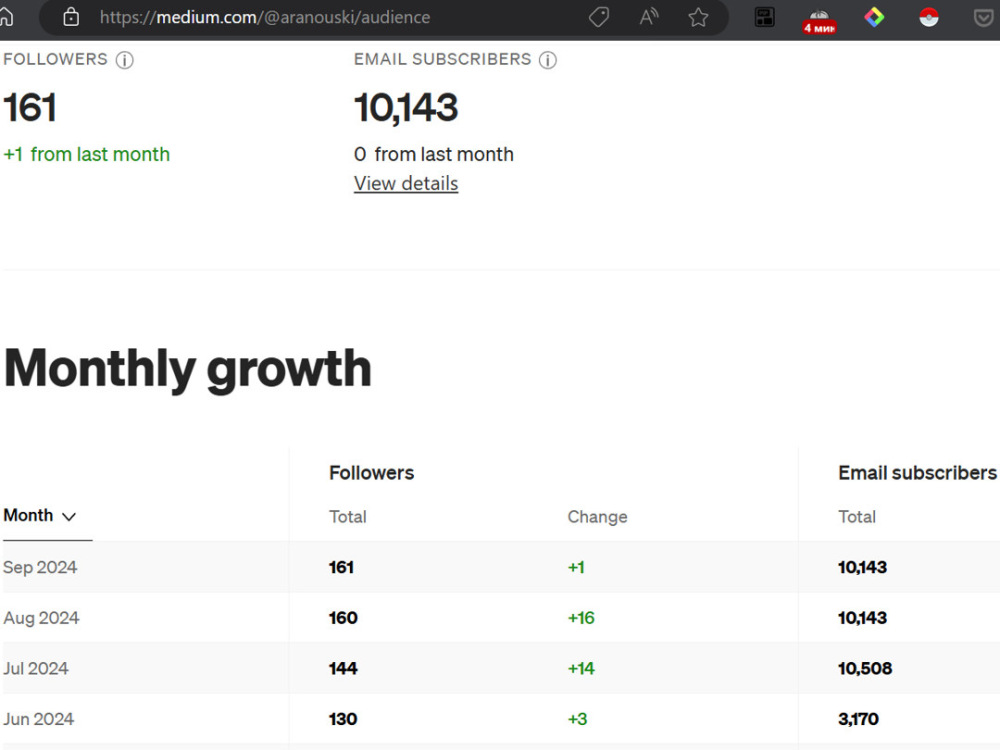The image size is (1000, 750).
Task: Click the Change column sub-header
Action: pos(598,517)
